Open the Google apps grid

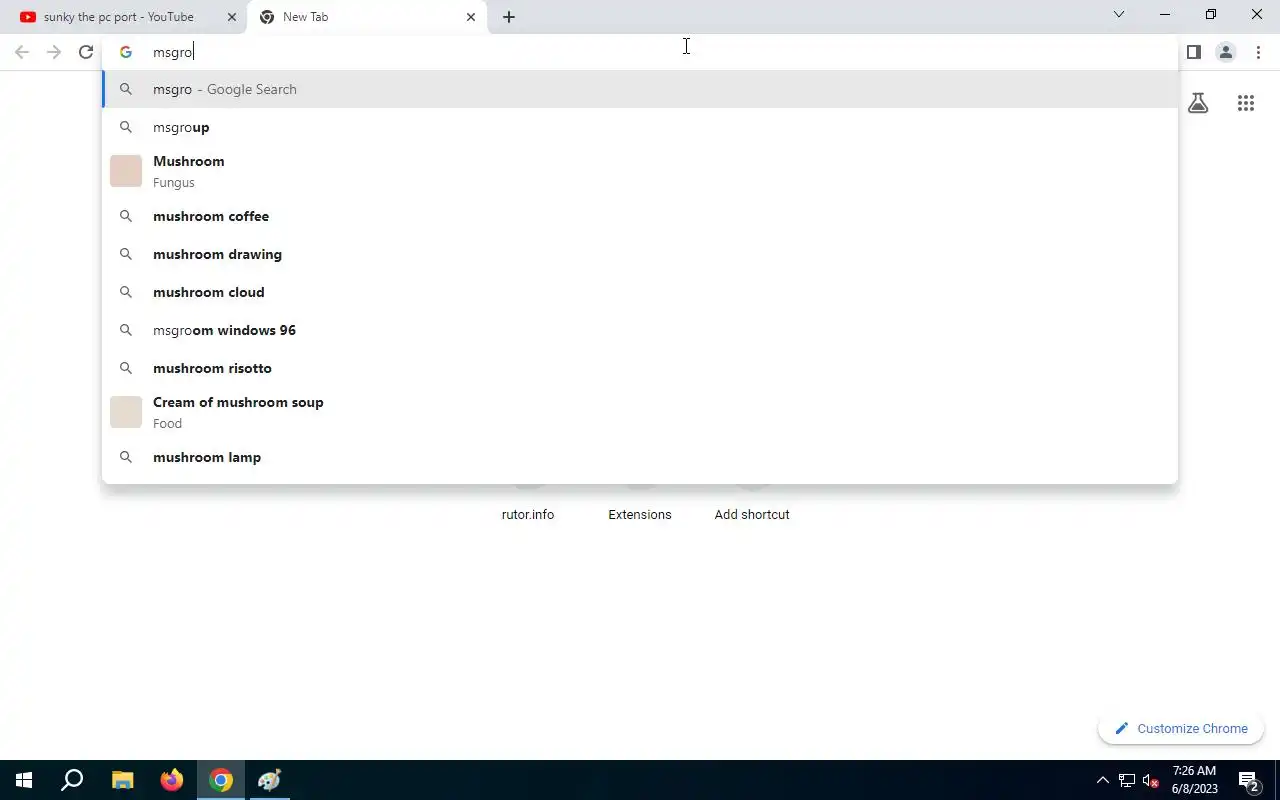click(x=1245, y=103)
